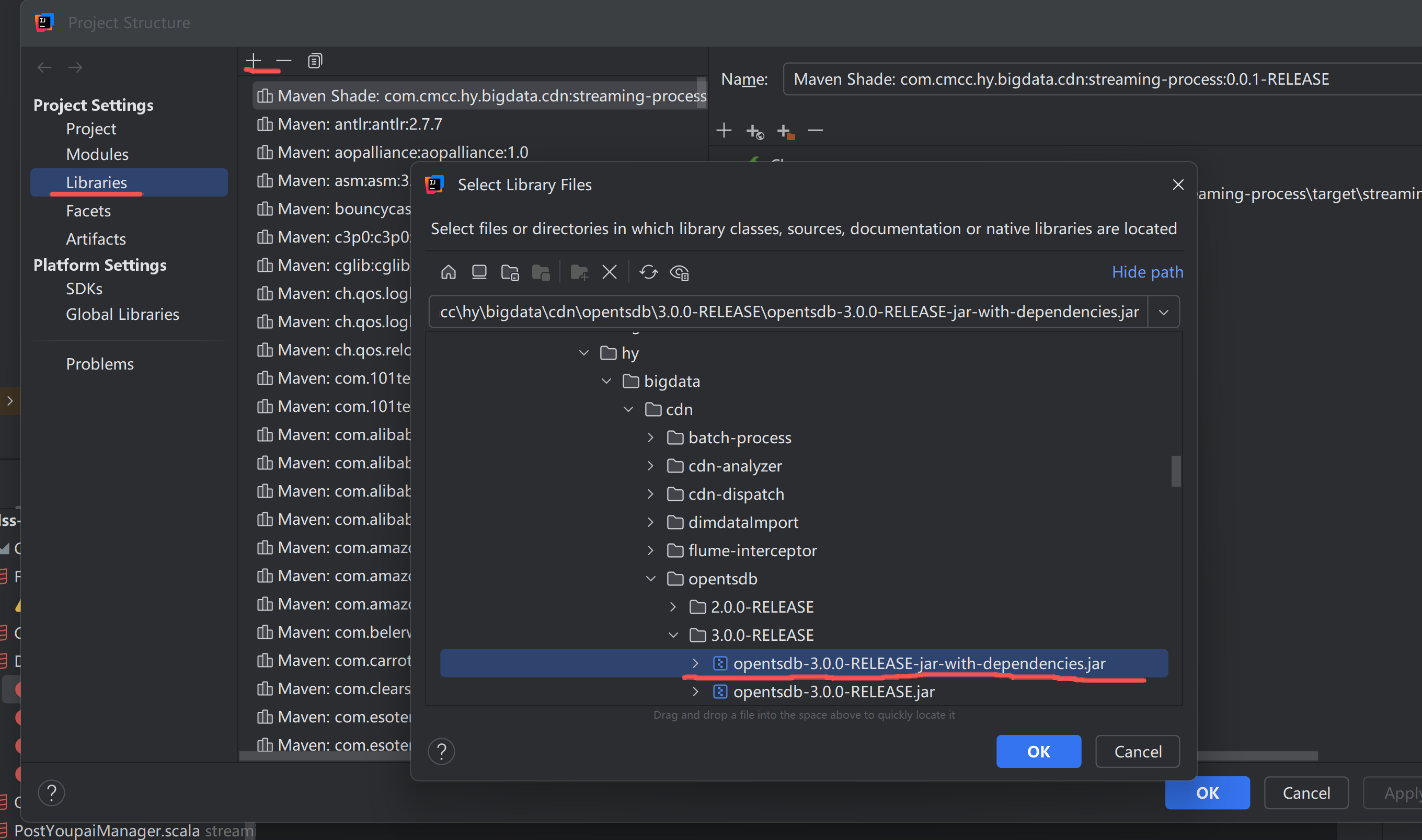
Task: Add new project library plus icon
Action: pyautogui.click(x=254, y=61)
